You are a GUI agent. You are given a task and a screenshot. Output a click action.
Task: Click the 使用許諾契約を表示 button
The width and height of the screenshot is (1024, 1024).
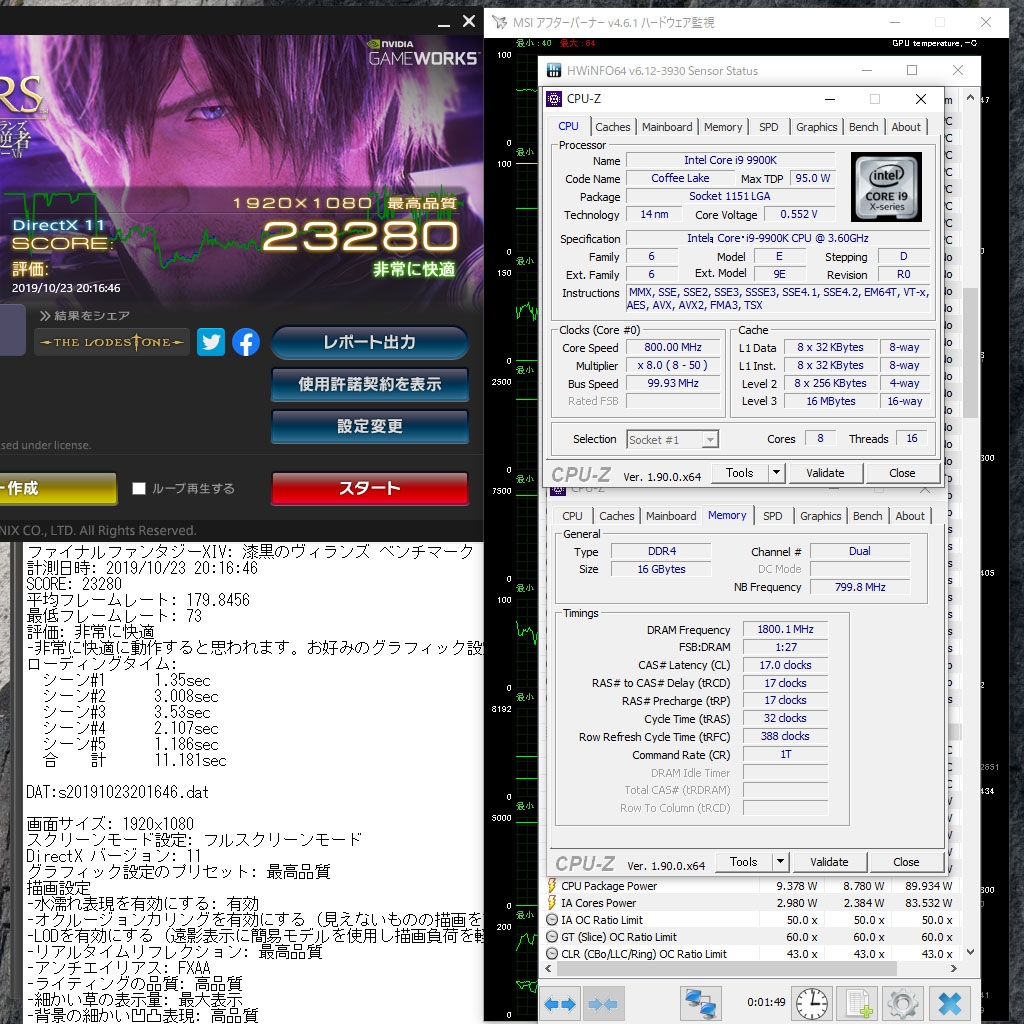point(370,385)
